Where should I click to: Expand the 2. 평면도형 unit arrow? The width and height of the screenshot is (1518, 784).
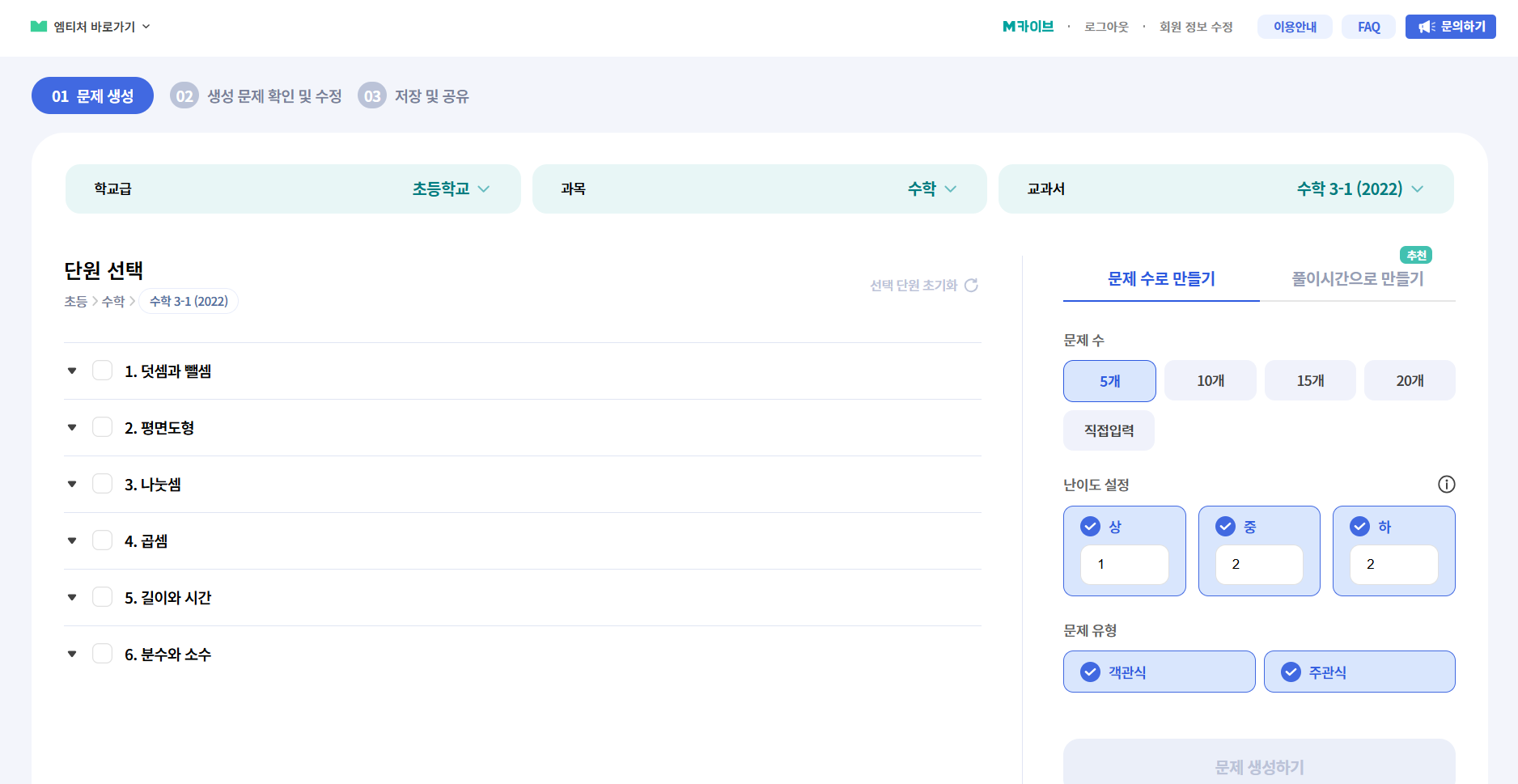pyautogui.click(x=72, y=427)
